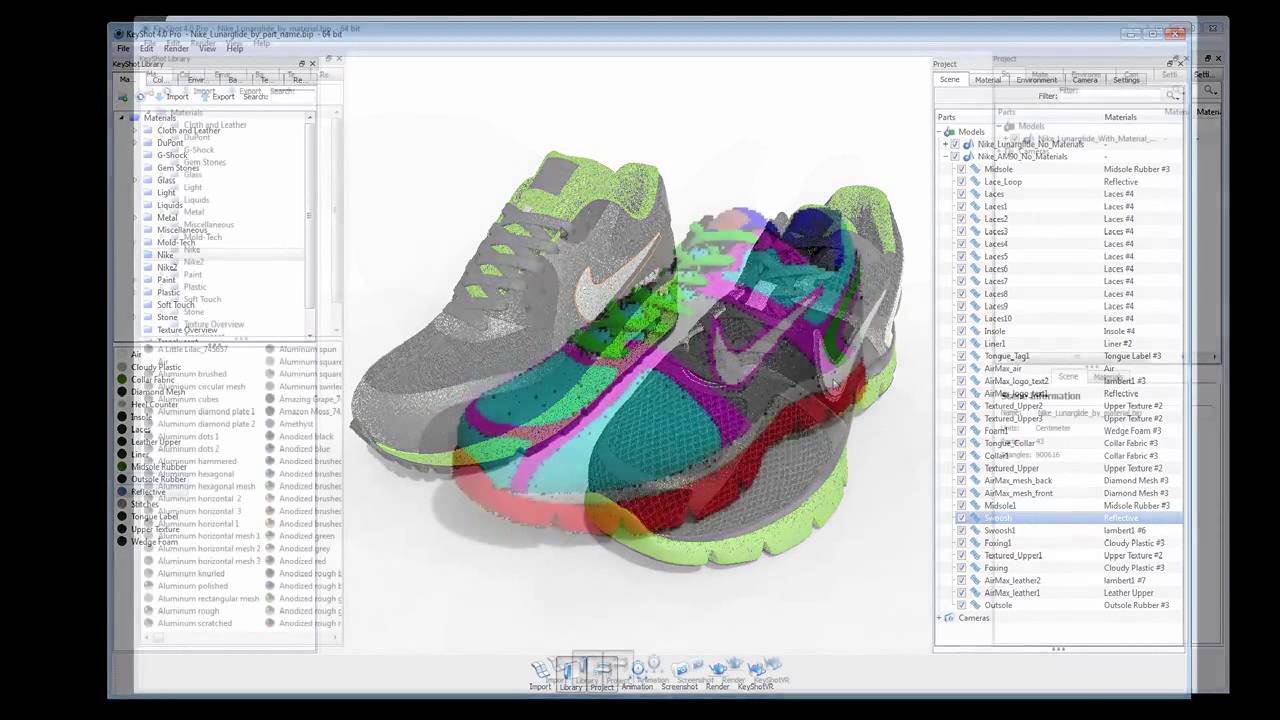1280x720 pixels.
Task: Expand the Cloth and Leather folder
Action: (135, 130)
